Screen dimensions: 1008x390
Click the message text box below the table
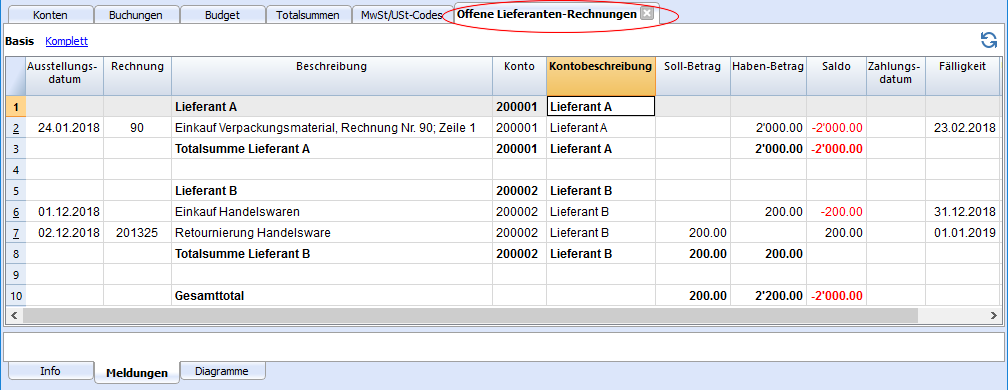[x=503, y=346]
